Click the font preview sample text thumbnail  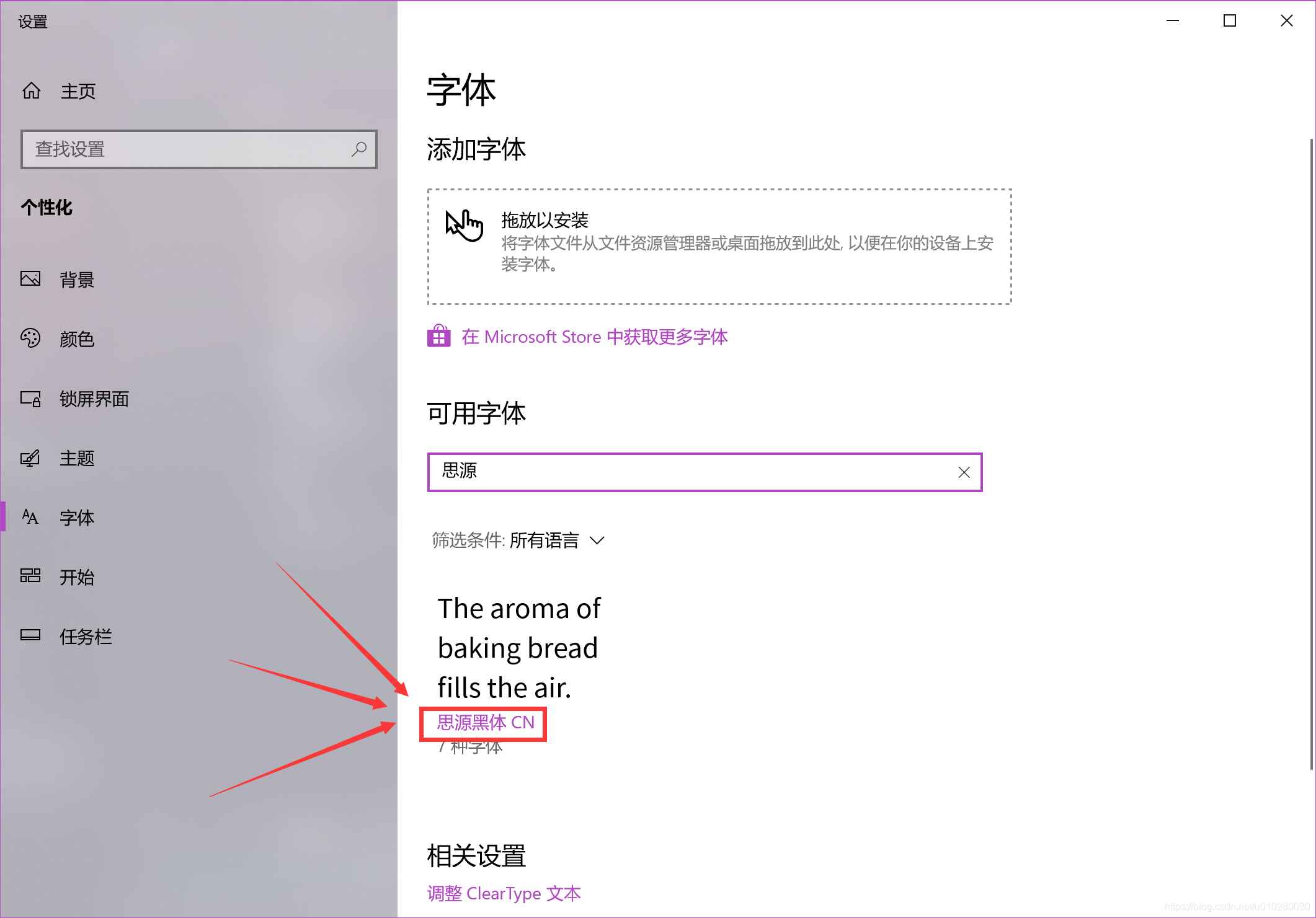[519, 648]
